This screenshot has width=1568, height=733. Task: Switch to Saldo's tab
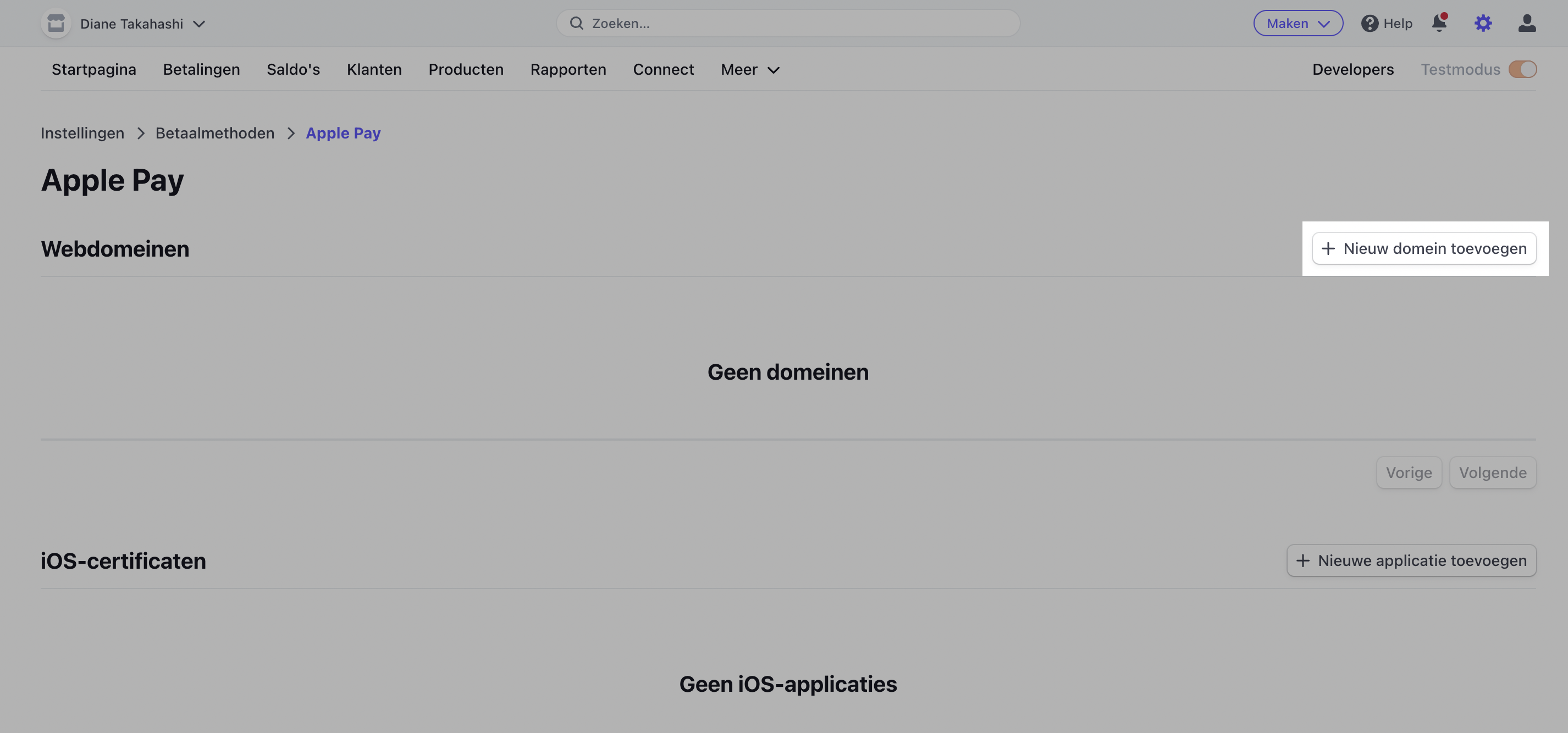click(x=293, y=69)
